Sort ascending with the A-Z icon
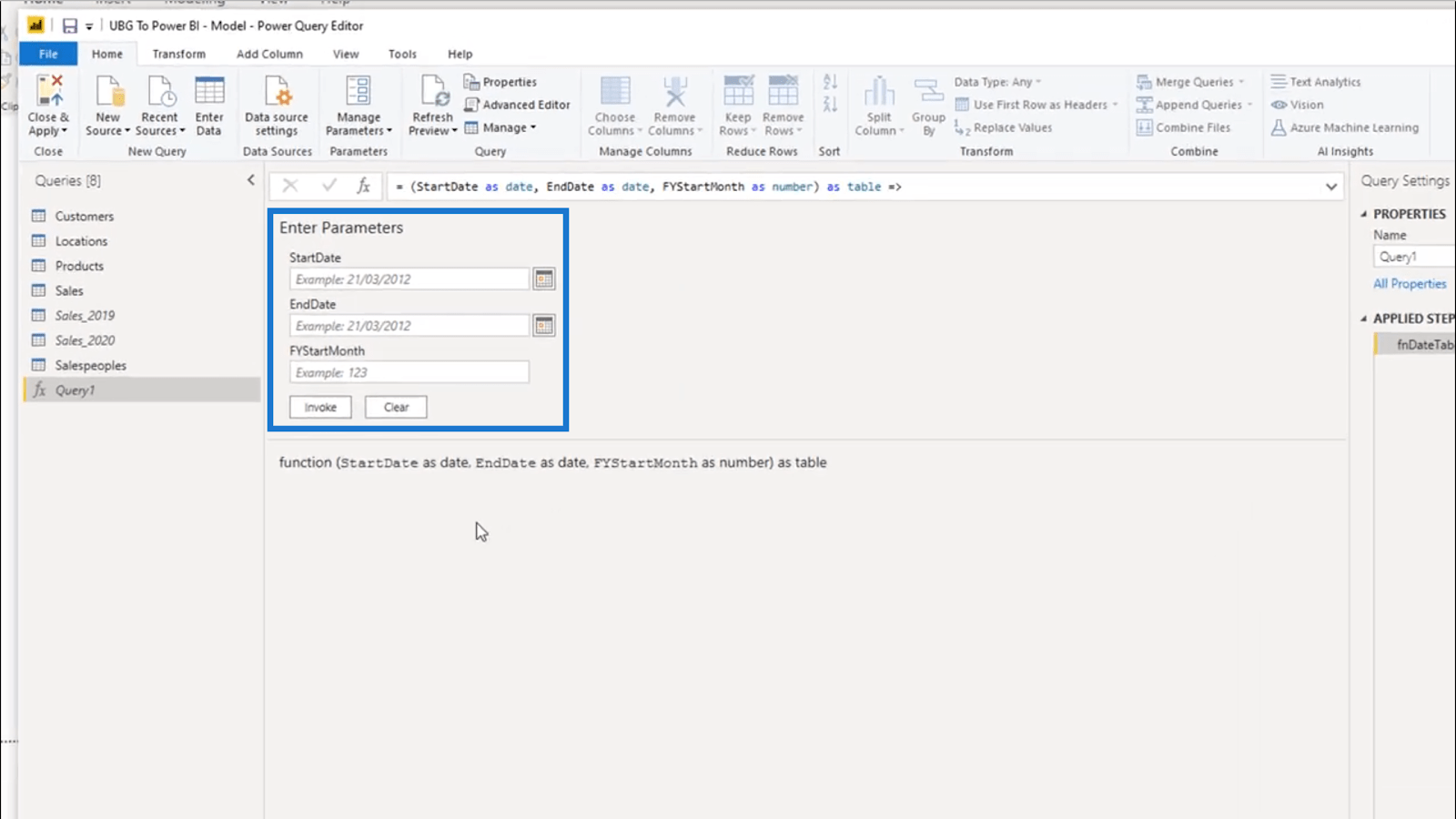This screenshot has height=819, width=1456. pos(830,82)
